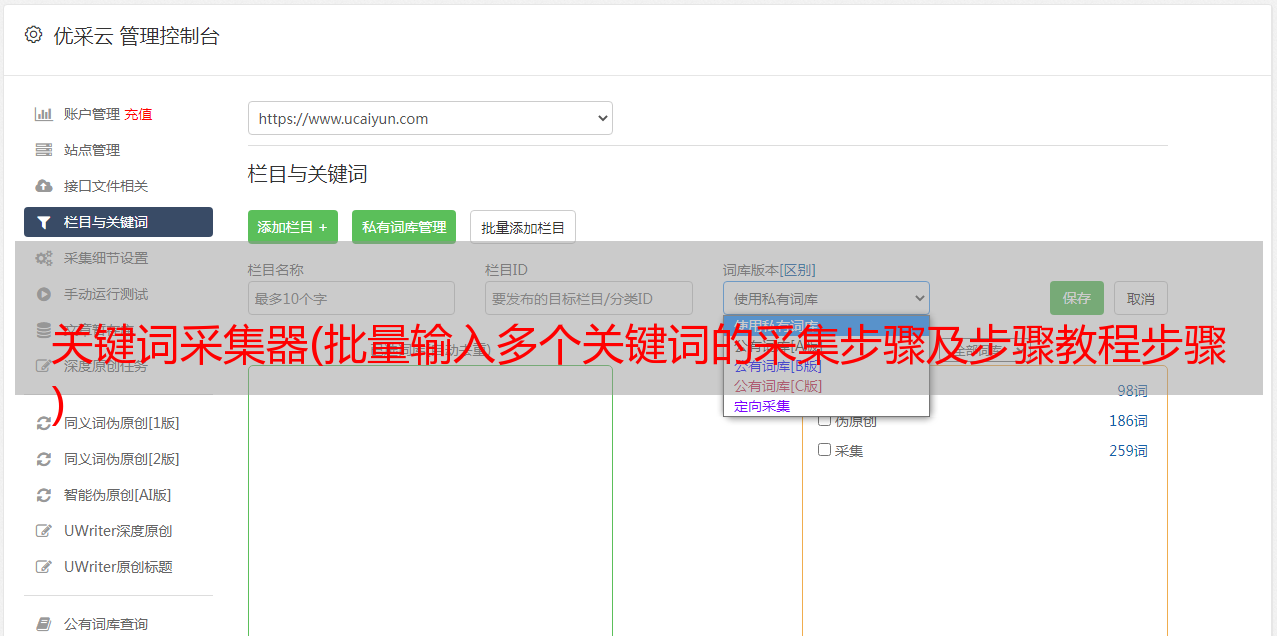Click the gear icon beside 优采云 管理控制台
The height and width of the screenshot is (636, 1277).
point(33,35)
